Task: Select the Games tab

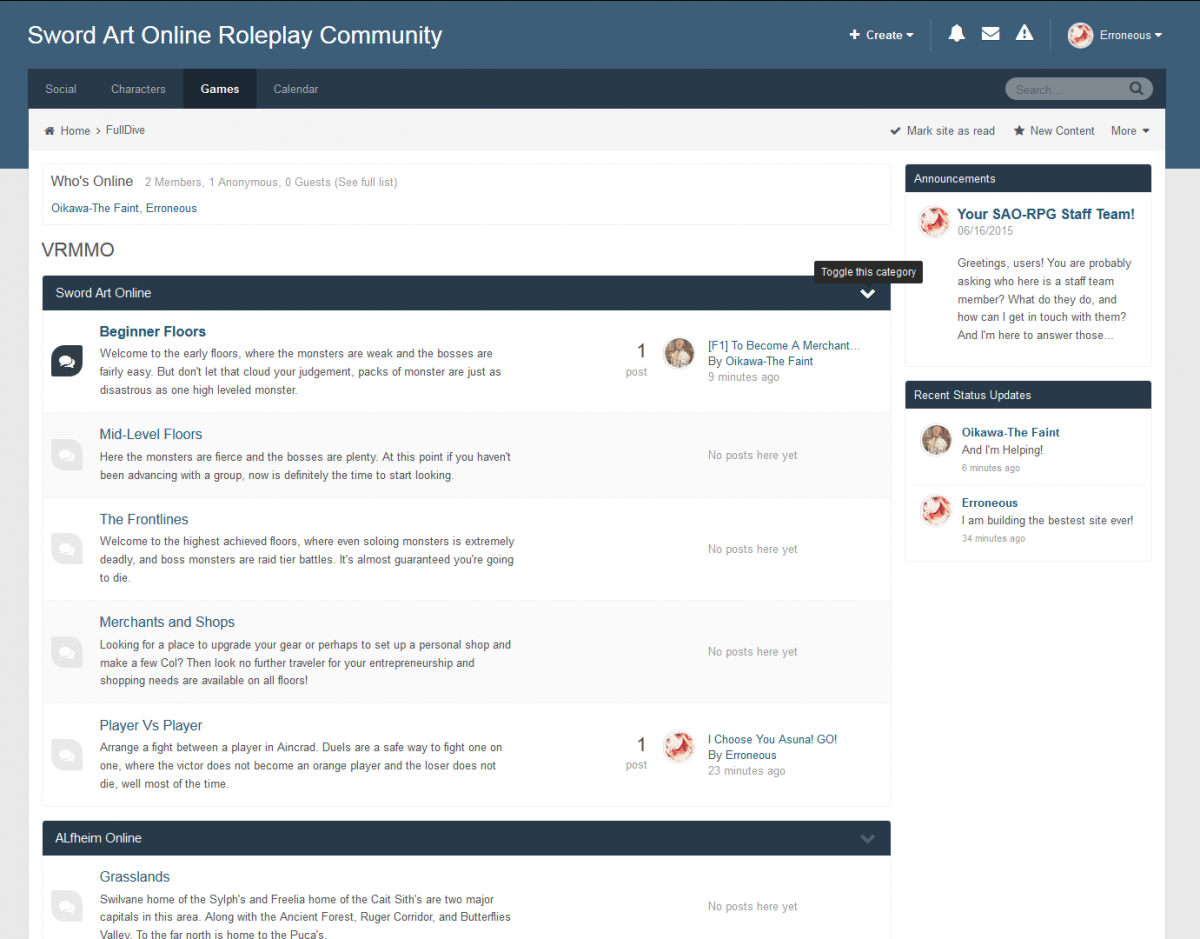Action: [x=220, y=89]
